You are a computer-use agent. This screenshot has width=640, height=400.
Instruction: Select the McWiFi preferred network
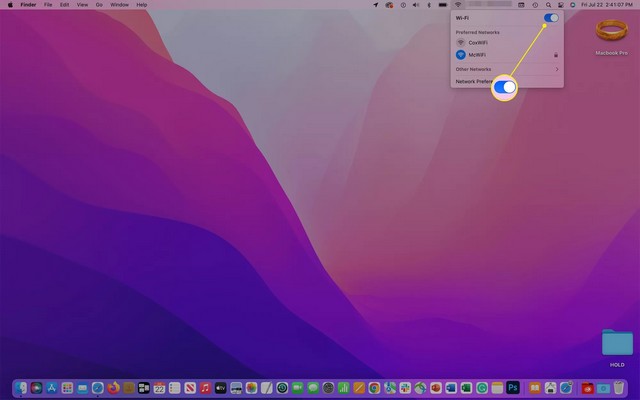click(477, 55)
